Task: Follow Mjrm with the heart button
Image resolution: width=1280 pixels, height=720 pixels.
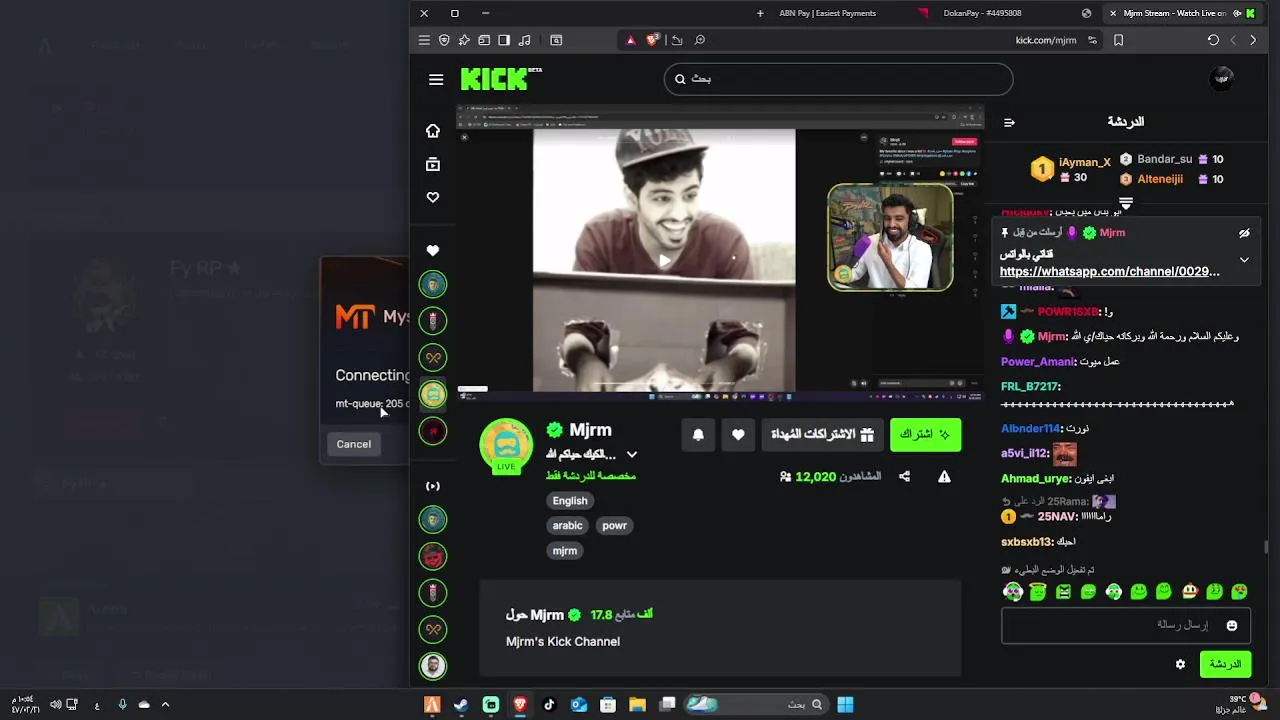Action: (x=738, y=434)
